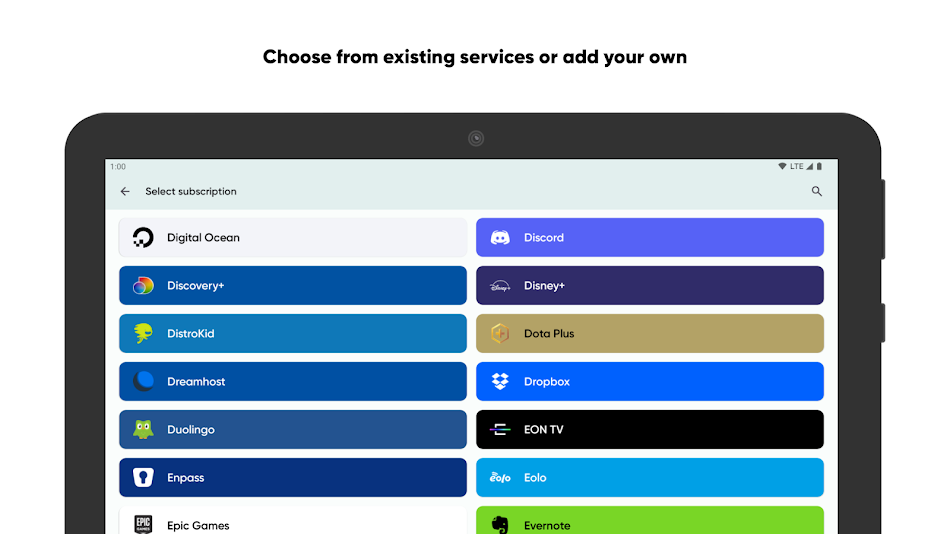The height and width of the screenshot is (534, 950).
Task: Click the Disney+ logo icon
Action: coord(500,286)
